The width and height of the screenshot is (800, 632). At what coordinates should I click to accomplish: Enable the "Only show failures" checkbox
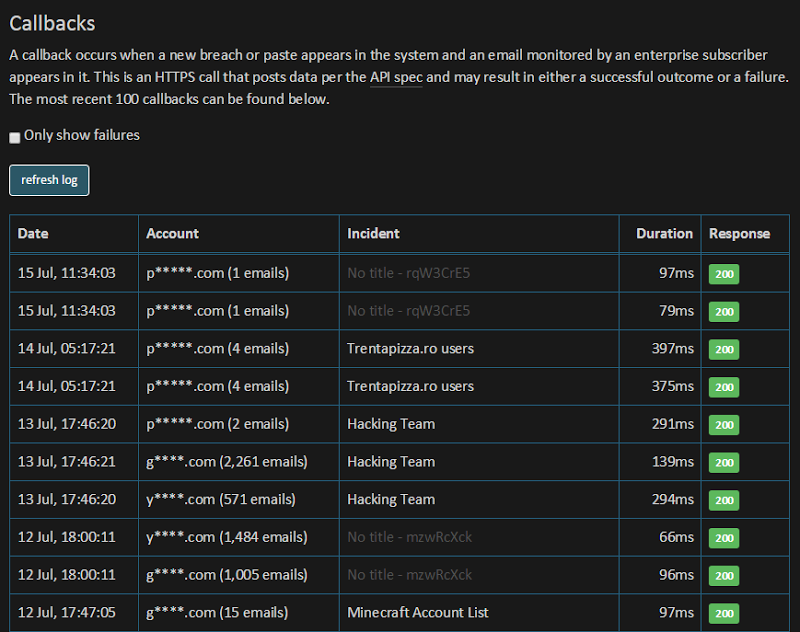pyautogui.click(x=15, y=136)
